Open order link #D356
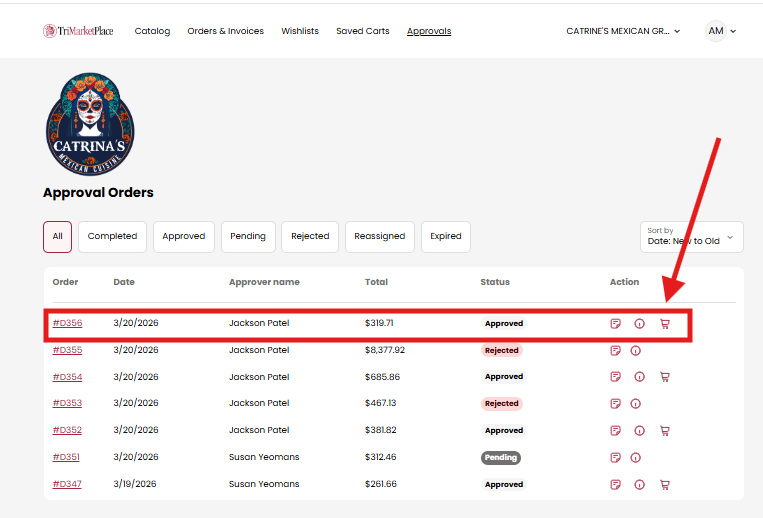Viewport: 763px width, 518px height. [x=67, y=324]
